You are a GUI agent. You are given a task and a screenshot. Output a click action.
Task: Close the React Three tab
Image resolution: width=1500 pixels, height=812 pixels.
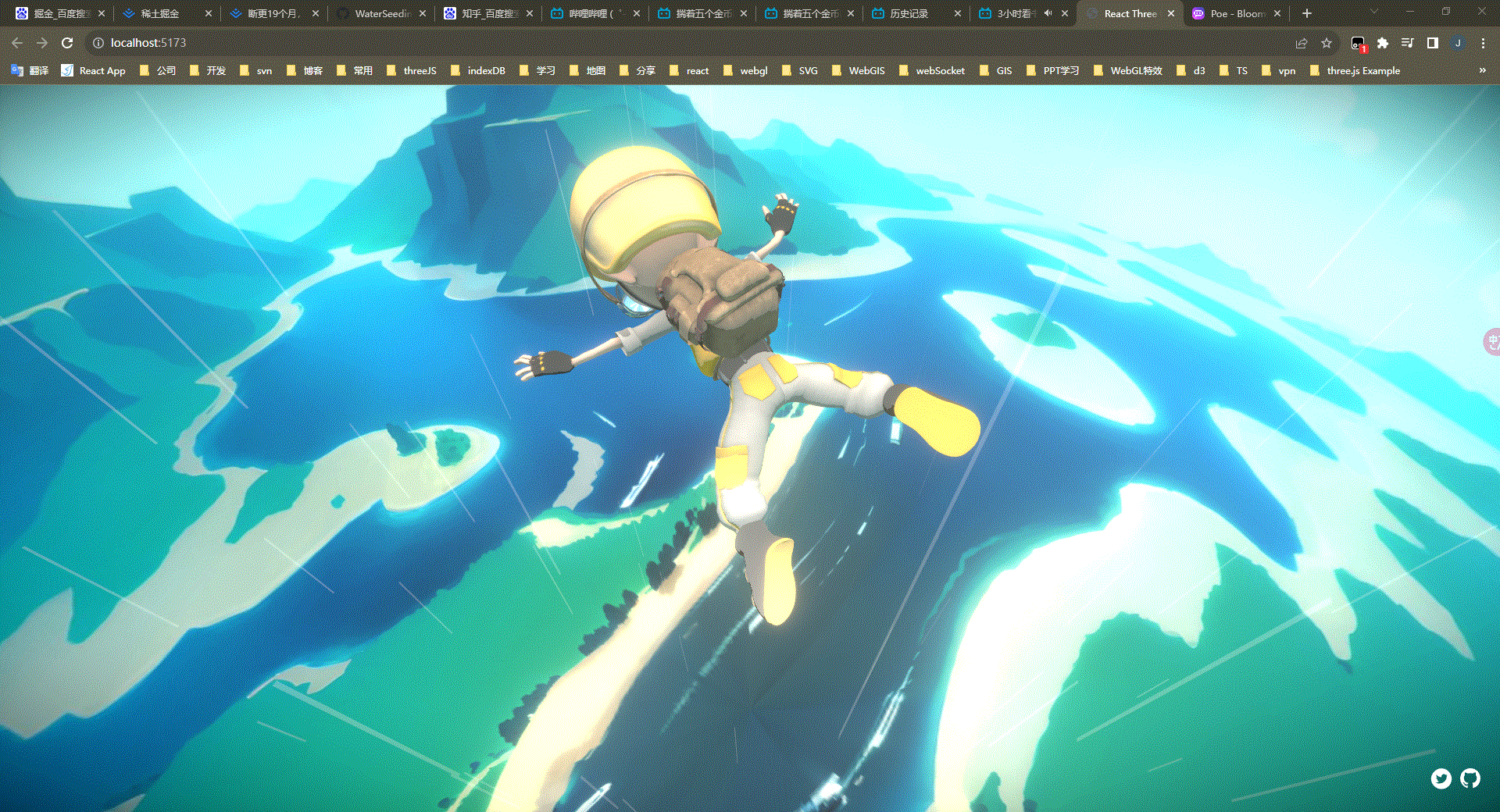pos(1171,13)
